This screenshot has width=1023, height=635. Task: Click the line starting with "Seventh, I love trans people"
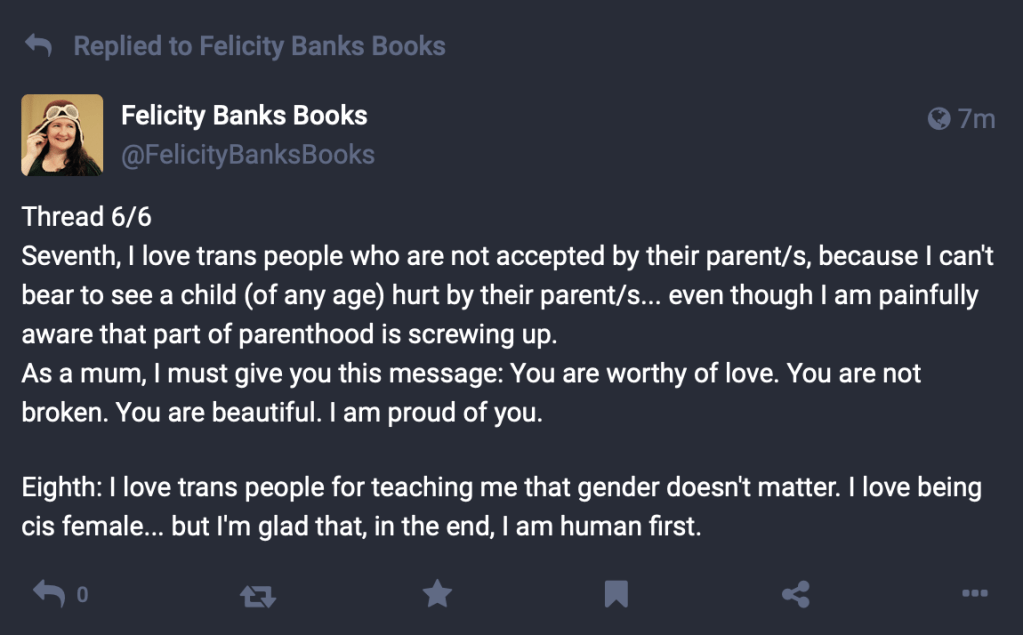(x=507, y=257)
